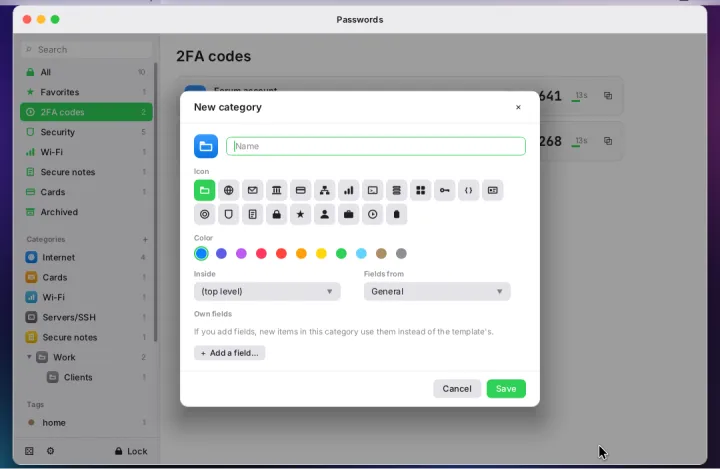Select the signal bars chart icon
The width and height of the screenshot is (720, 469).
(349, 190)
